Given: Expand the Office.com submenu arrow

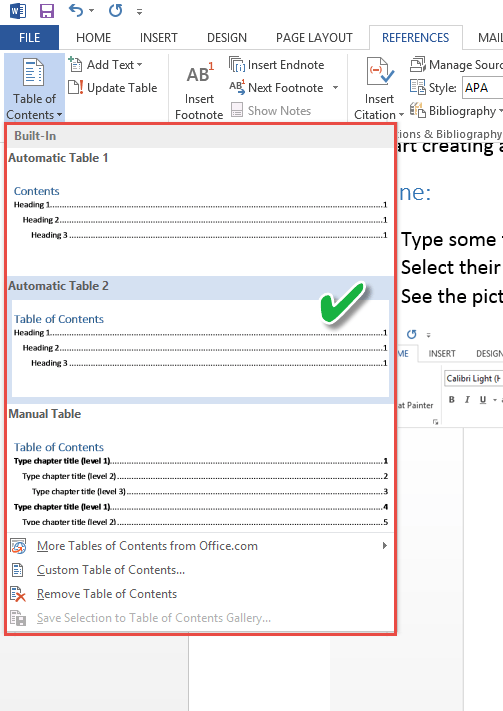Looking at the screenshot, I should click(385, 545).
